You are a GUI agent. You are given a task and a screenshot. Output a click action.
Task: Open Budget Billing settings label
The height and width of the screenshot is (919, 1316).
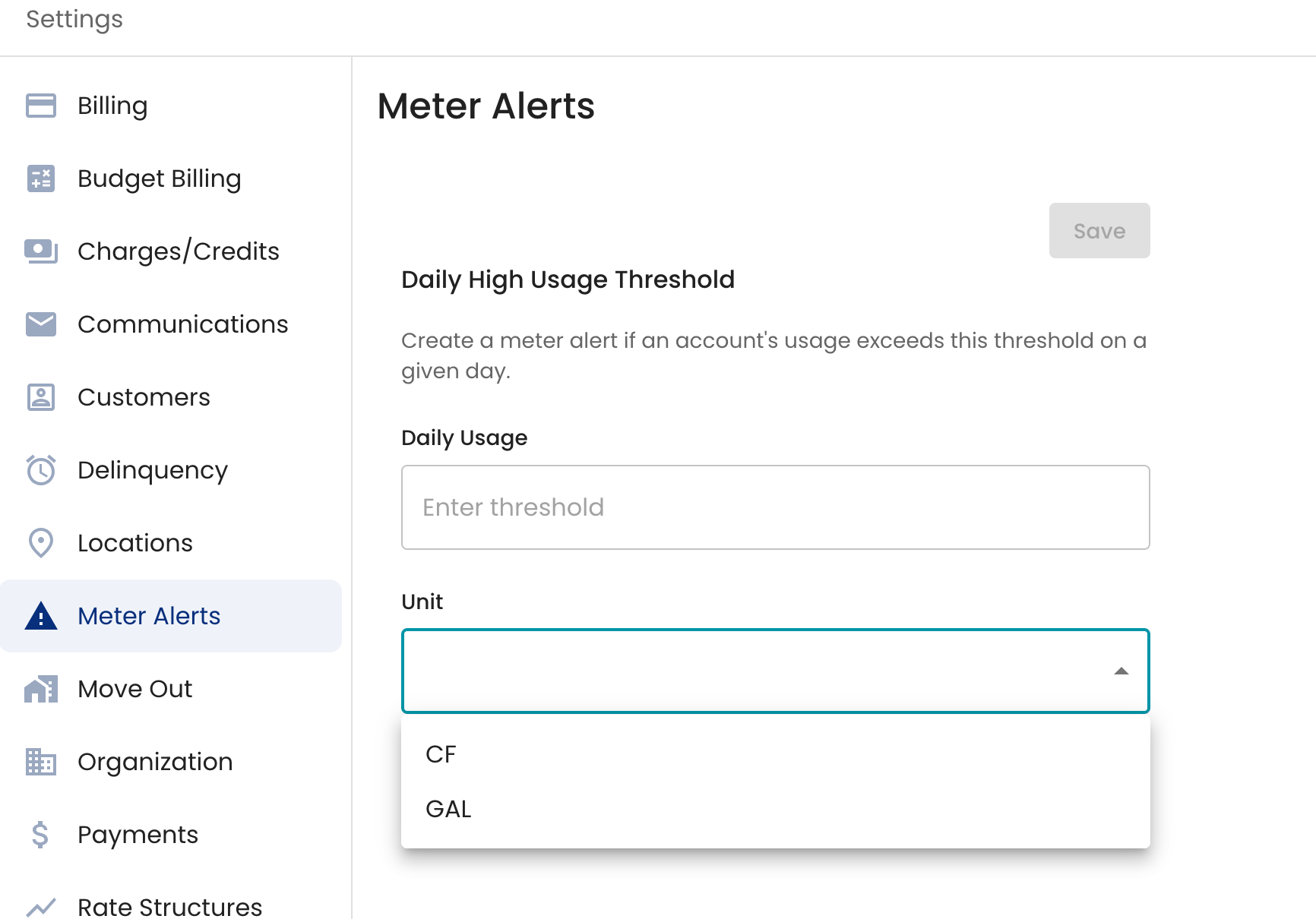(160, 178)
